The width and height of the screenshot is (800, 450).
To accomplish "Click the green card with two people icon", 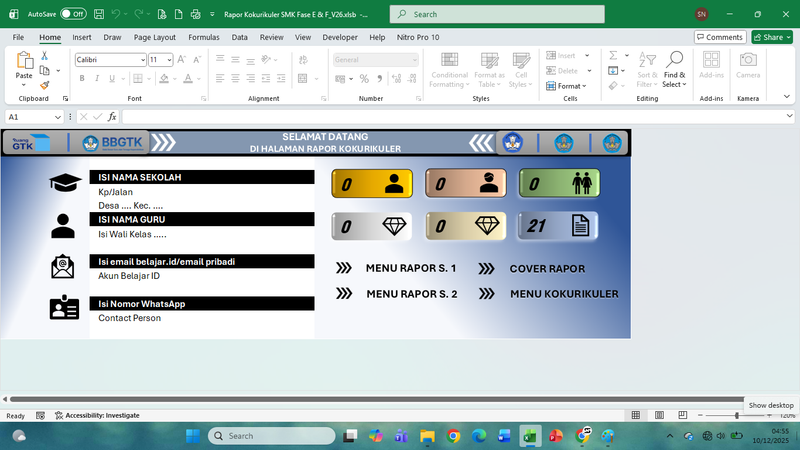I will pos(559,183).
